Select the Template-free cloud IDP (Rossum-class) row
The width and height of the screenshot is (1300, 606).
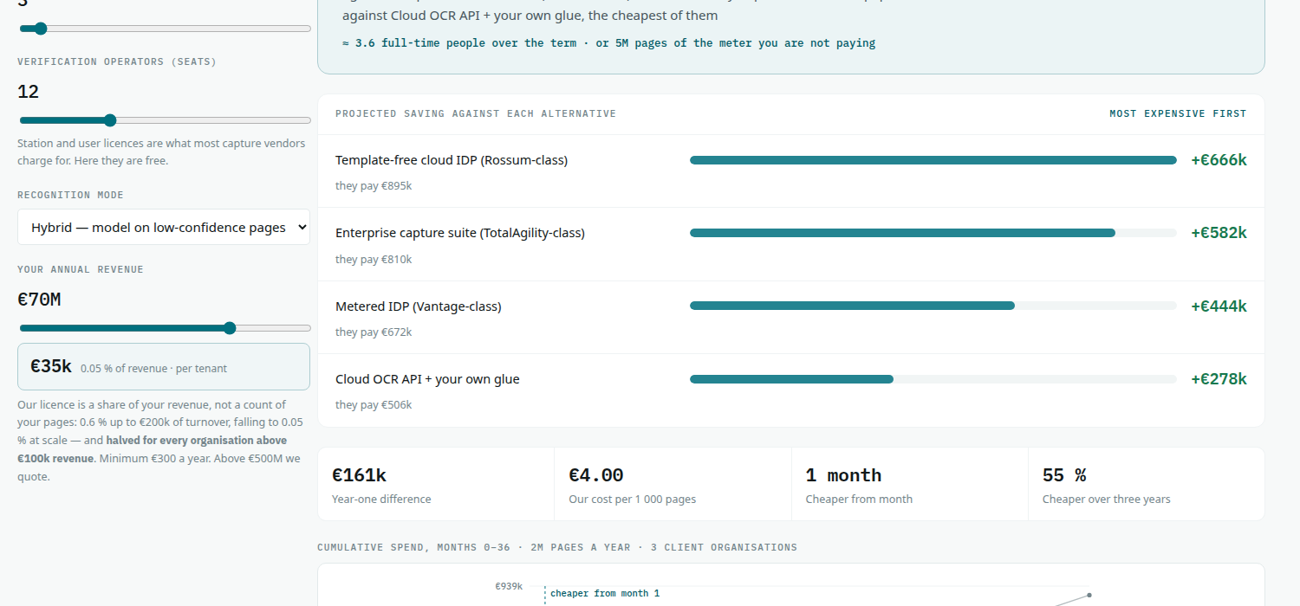[791, 171]
